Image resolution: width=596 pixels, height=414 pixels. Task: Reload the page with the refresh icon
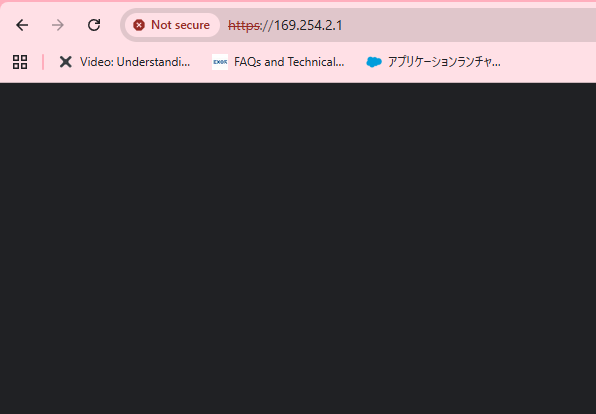point(94,25)
